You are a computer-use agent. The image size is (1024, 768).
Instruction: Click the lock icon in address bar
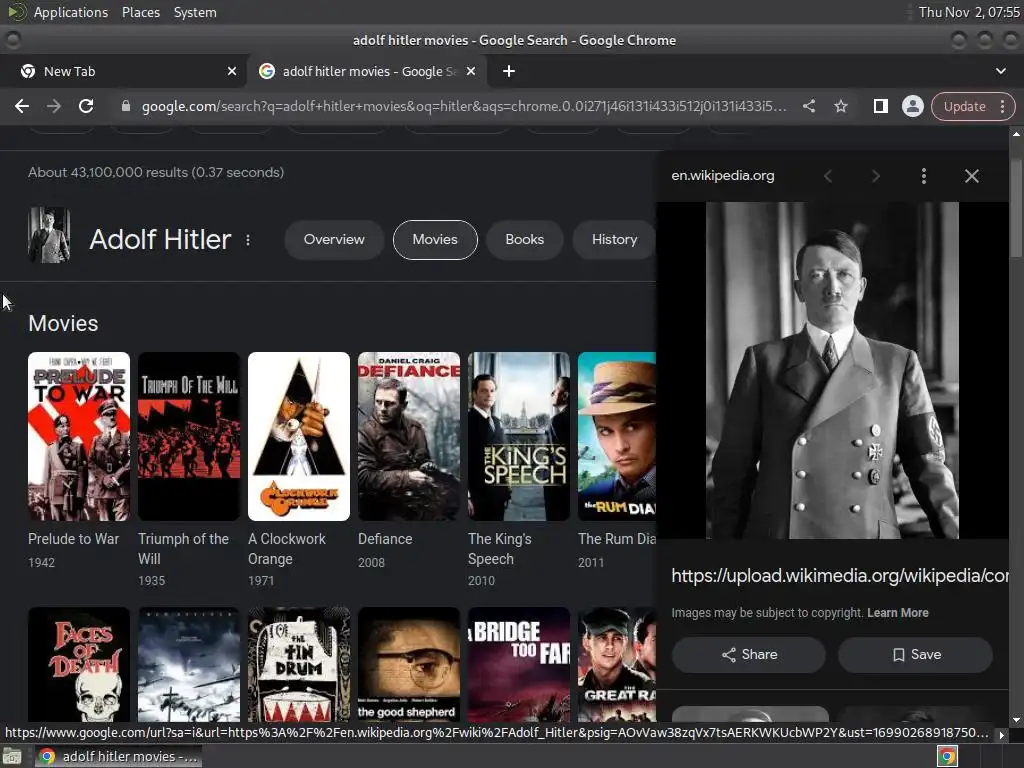click(x=126, y=106)
